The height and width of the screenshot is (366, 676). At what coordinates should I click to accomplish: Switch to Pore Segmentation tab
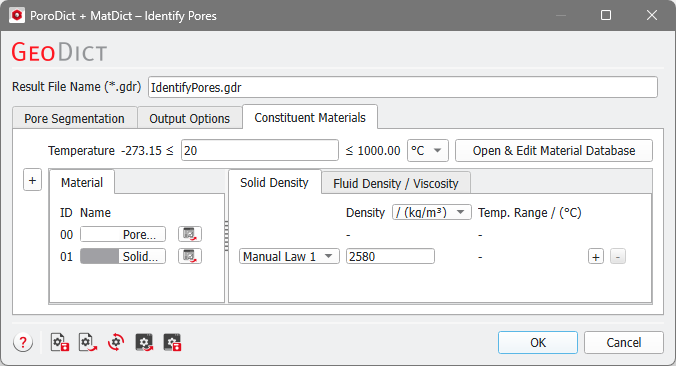75,118
